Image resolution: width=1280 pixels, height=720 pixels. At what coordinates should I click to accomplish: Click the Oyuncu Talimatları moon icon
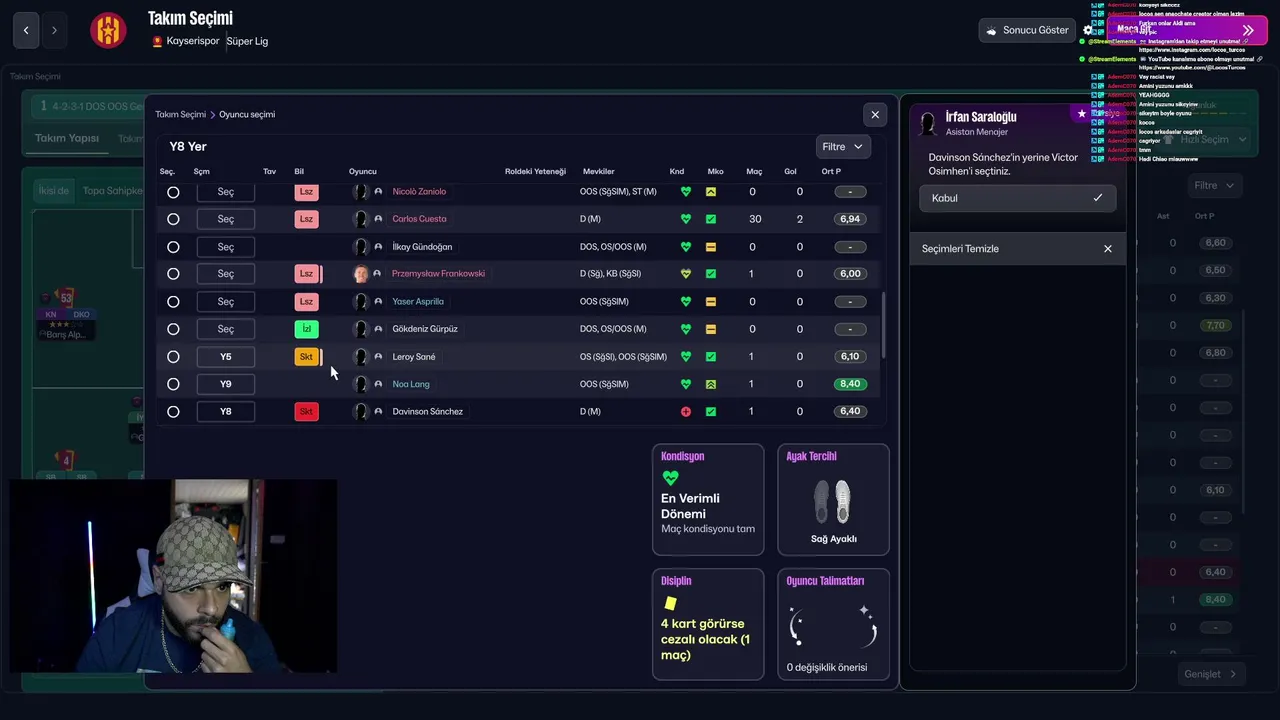(x=833, y=627)
